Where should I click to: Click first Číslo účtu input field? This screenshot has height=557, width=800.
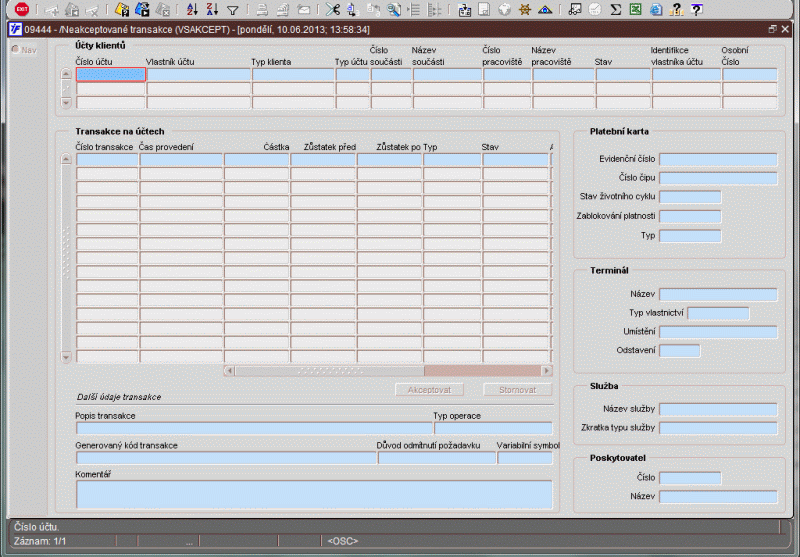point(111,75)
